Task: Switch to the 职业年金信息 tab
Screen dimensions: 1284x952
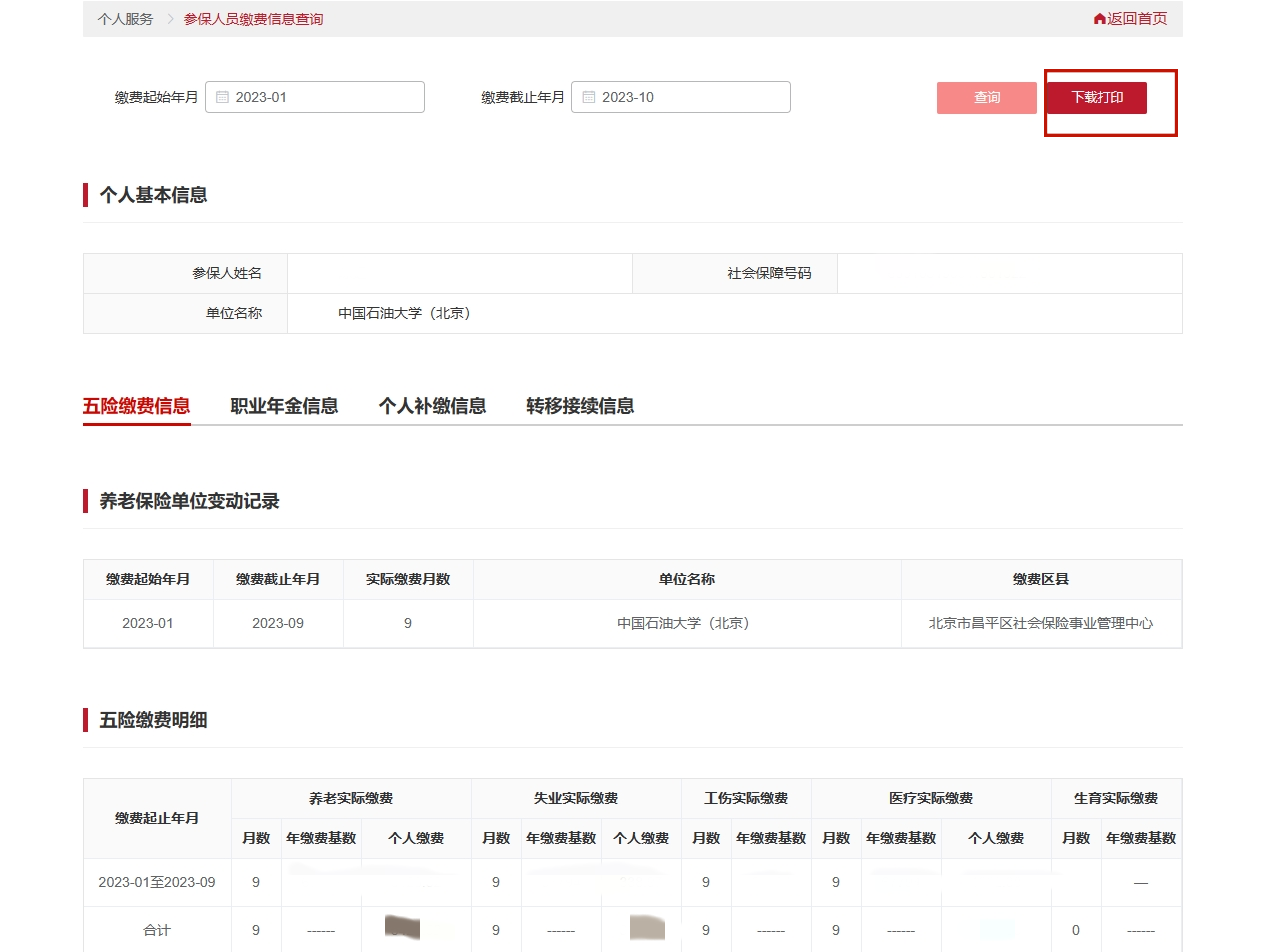Action: (x=284, y=406)
